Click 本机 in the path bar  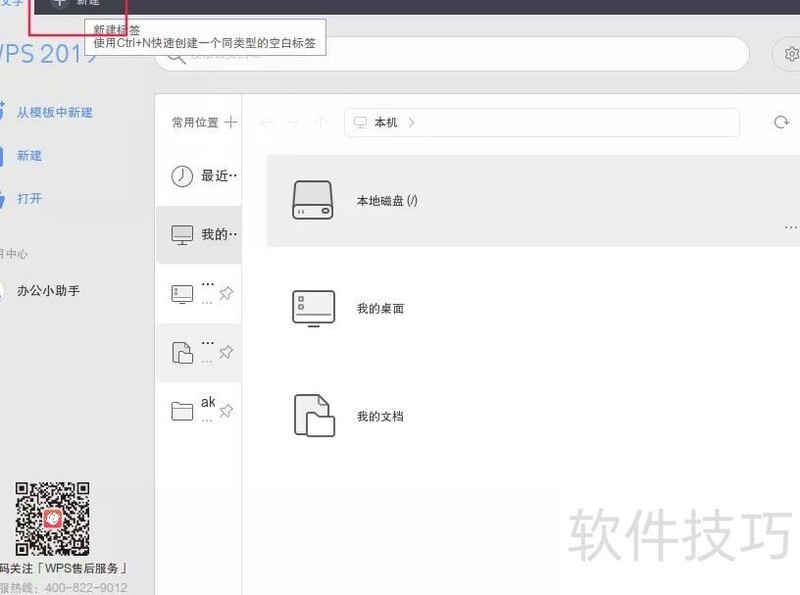tap(385, 122)
